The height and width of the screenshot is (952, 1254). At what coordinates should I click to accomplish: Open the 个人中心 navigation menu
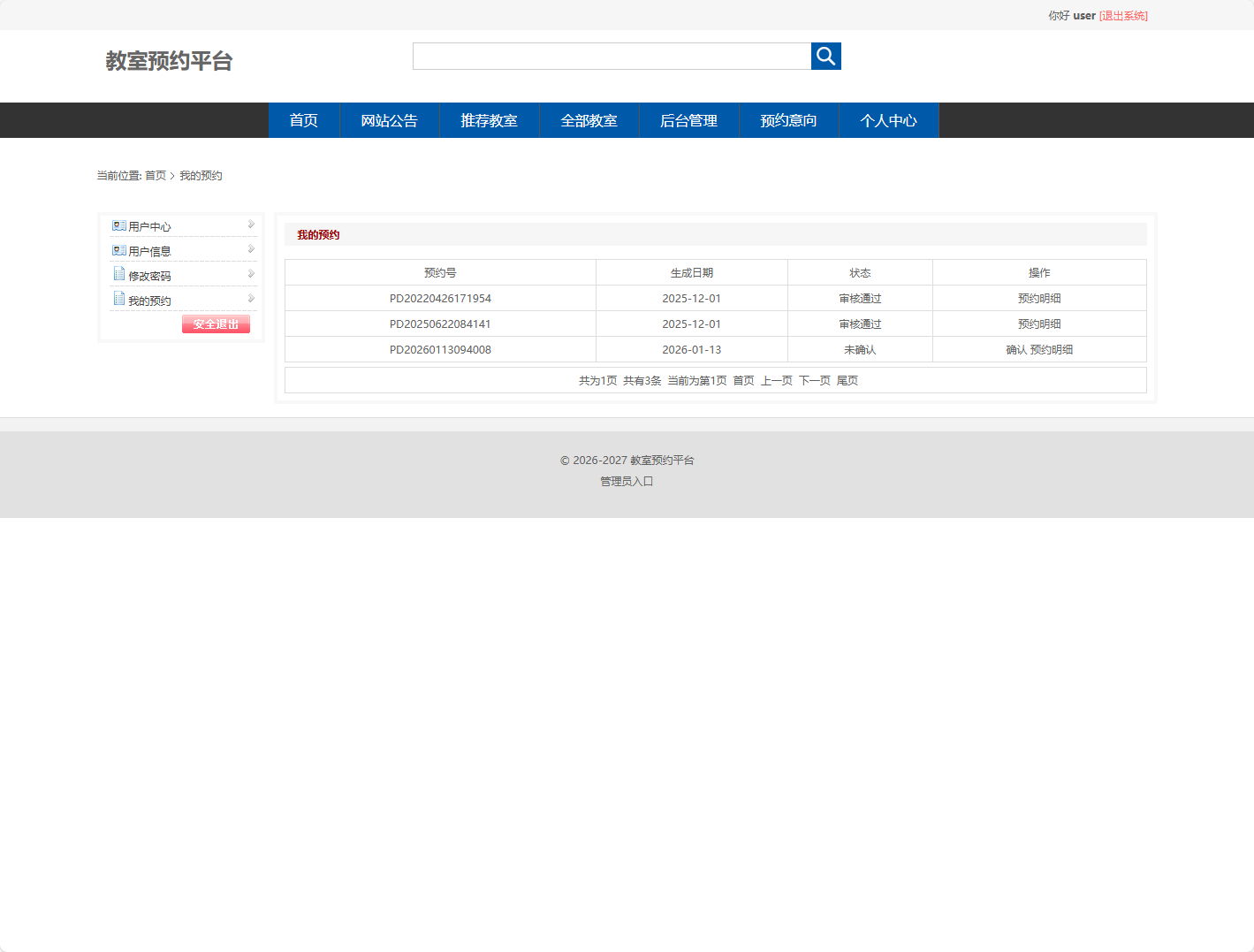889,120
